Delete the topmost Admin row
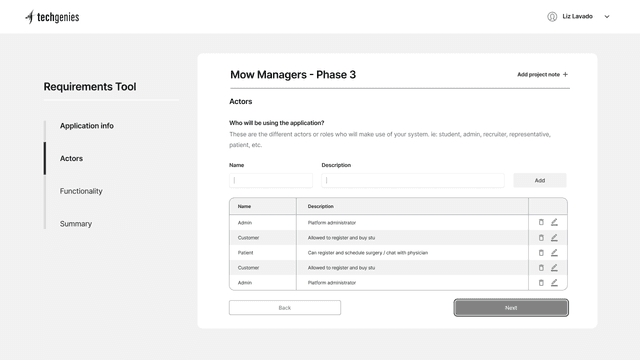This screenshot has height=360, width=640. 541,222
